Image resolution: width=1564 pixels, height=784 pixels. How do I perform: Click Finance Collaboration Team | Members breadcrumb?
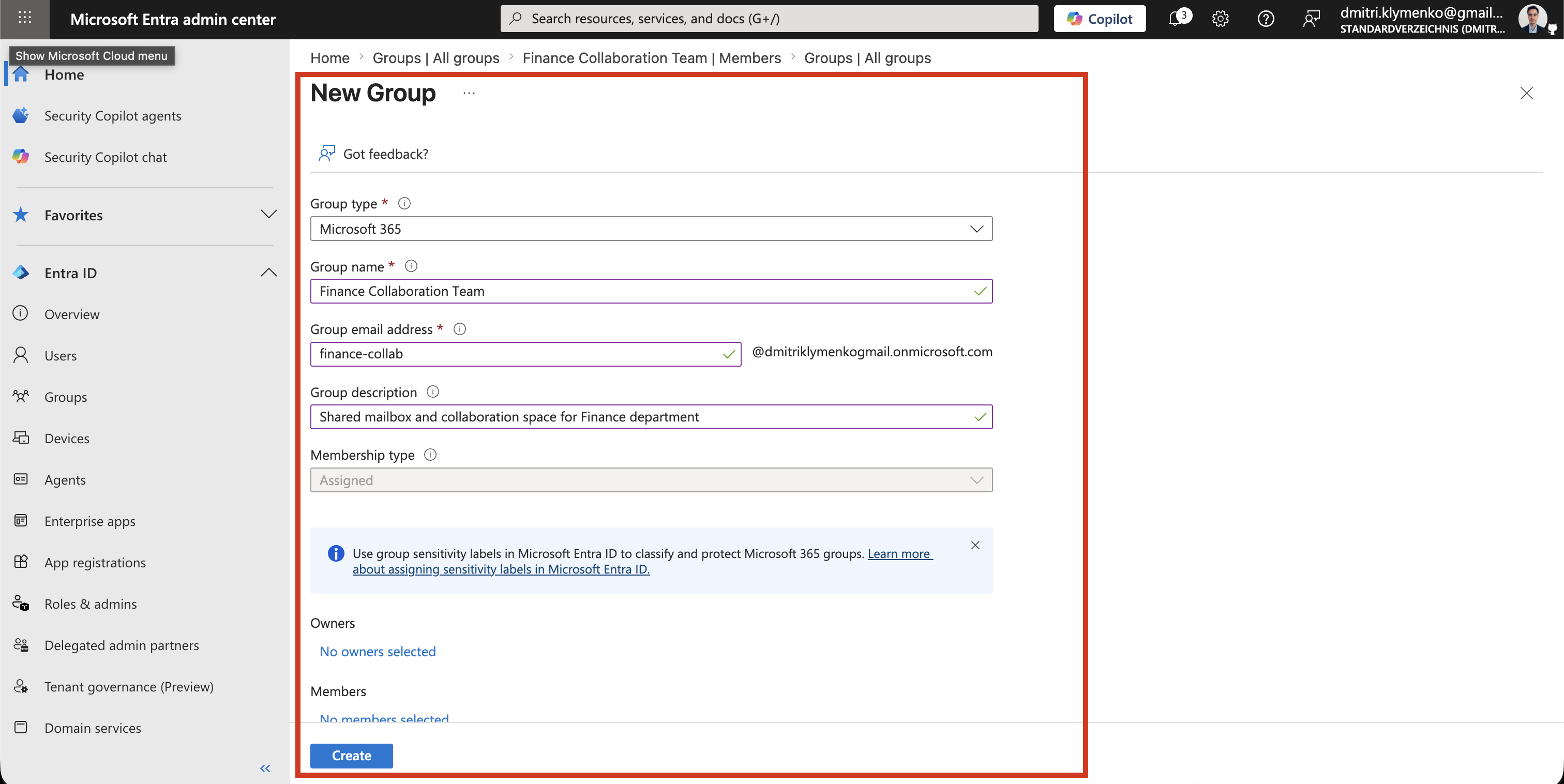pos(652,58)
